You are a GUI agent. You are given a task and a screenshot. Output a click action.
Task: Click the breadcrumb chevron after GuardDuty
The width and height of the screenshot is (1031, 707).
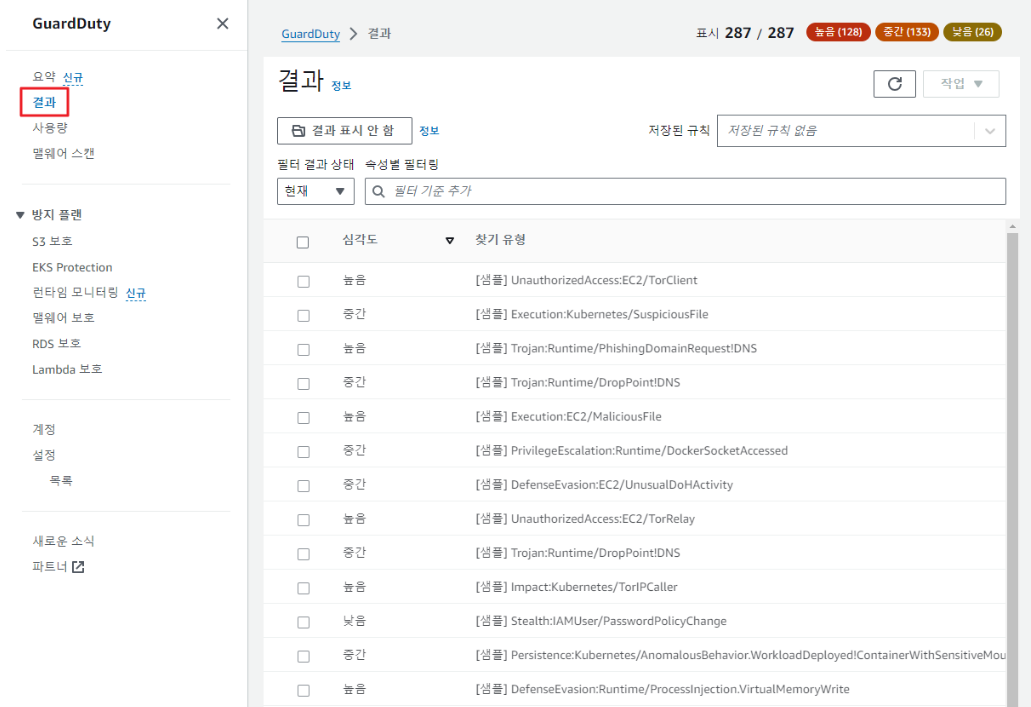coord(354,34)
